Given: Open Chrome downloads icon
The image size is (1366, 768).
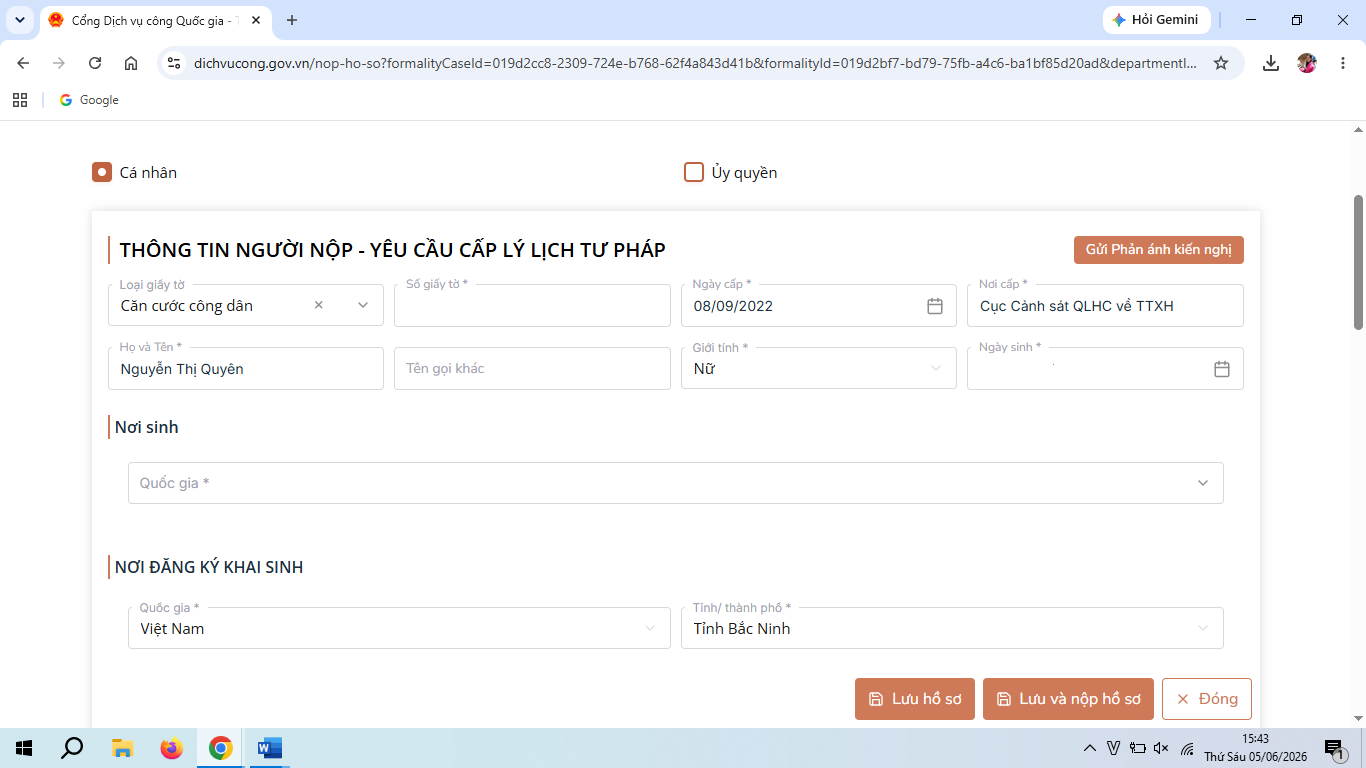Looking at the screenshot, I should [1270, 63].
